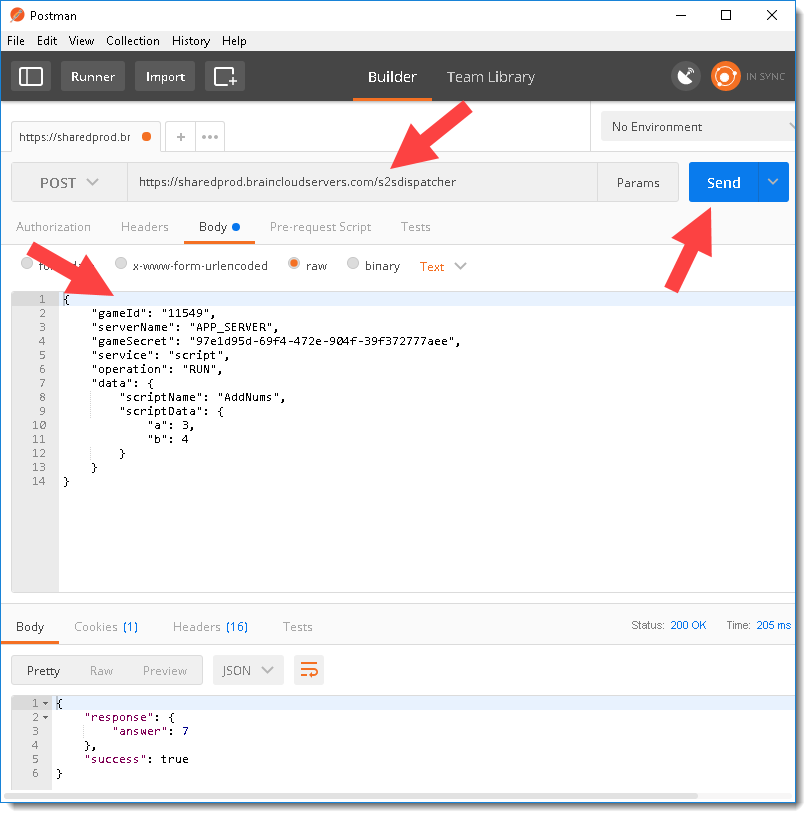Click the create-new-tab window icon in the toolbar
Image resolution: width=811 pixels, height=818 pixels.
[x=225, y=76]
